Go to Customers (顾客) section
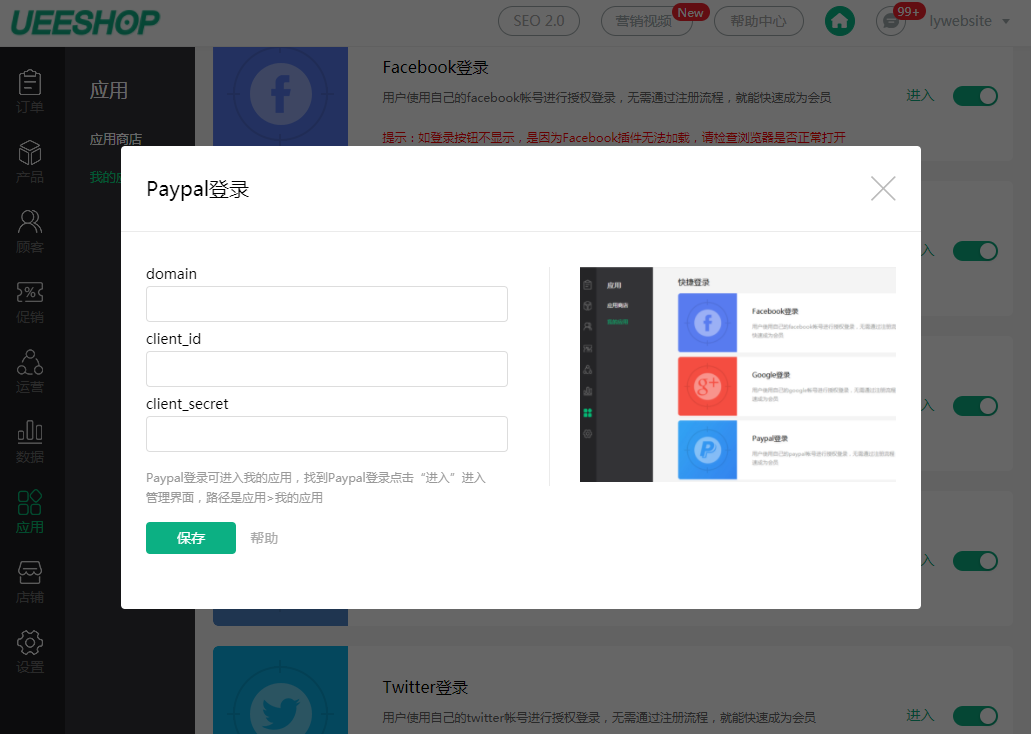Viewport: 1031px width, 734px height. [30, 230]
